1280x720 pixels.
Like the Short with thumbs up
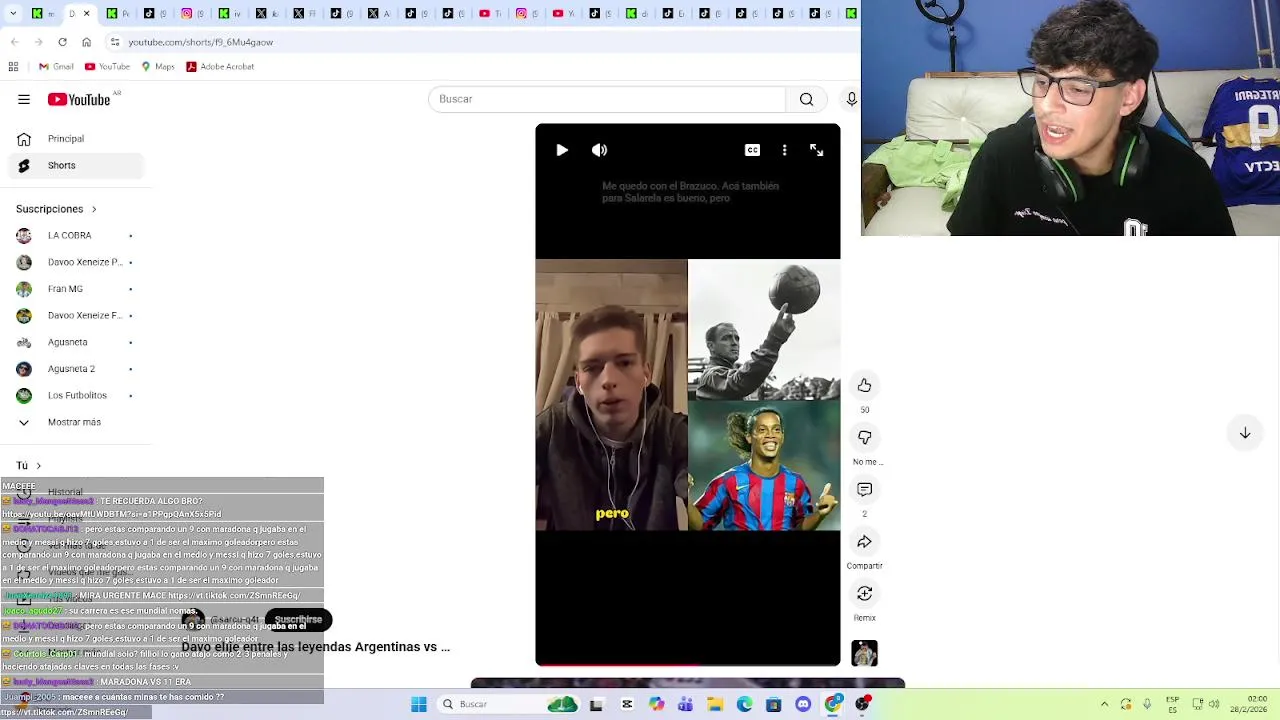[865, 385]
